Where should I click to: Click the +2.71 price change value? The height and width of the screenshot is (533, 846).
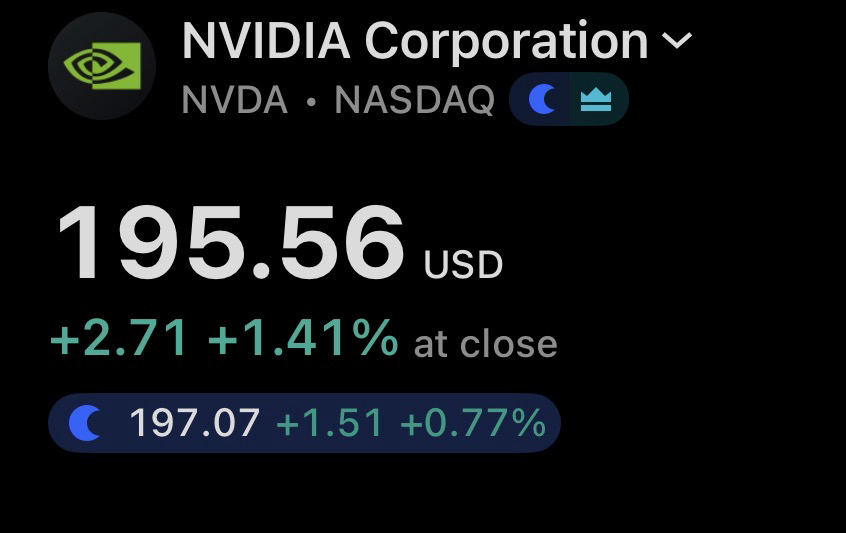[119, 338]
